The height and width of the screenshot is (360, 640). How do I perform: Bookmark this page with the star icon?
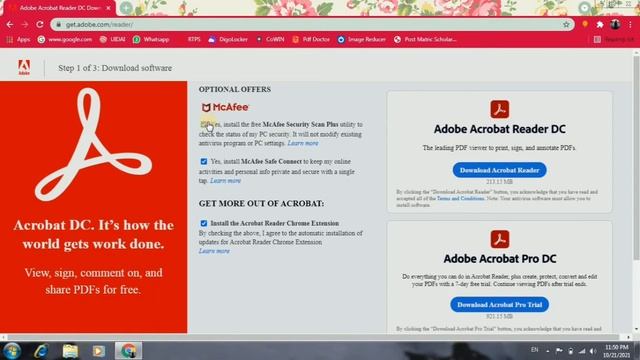(566, 24)
